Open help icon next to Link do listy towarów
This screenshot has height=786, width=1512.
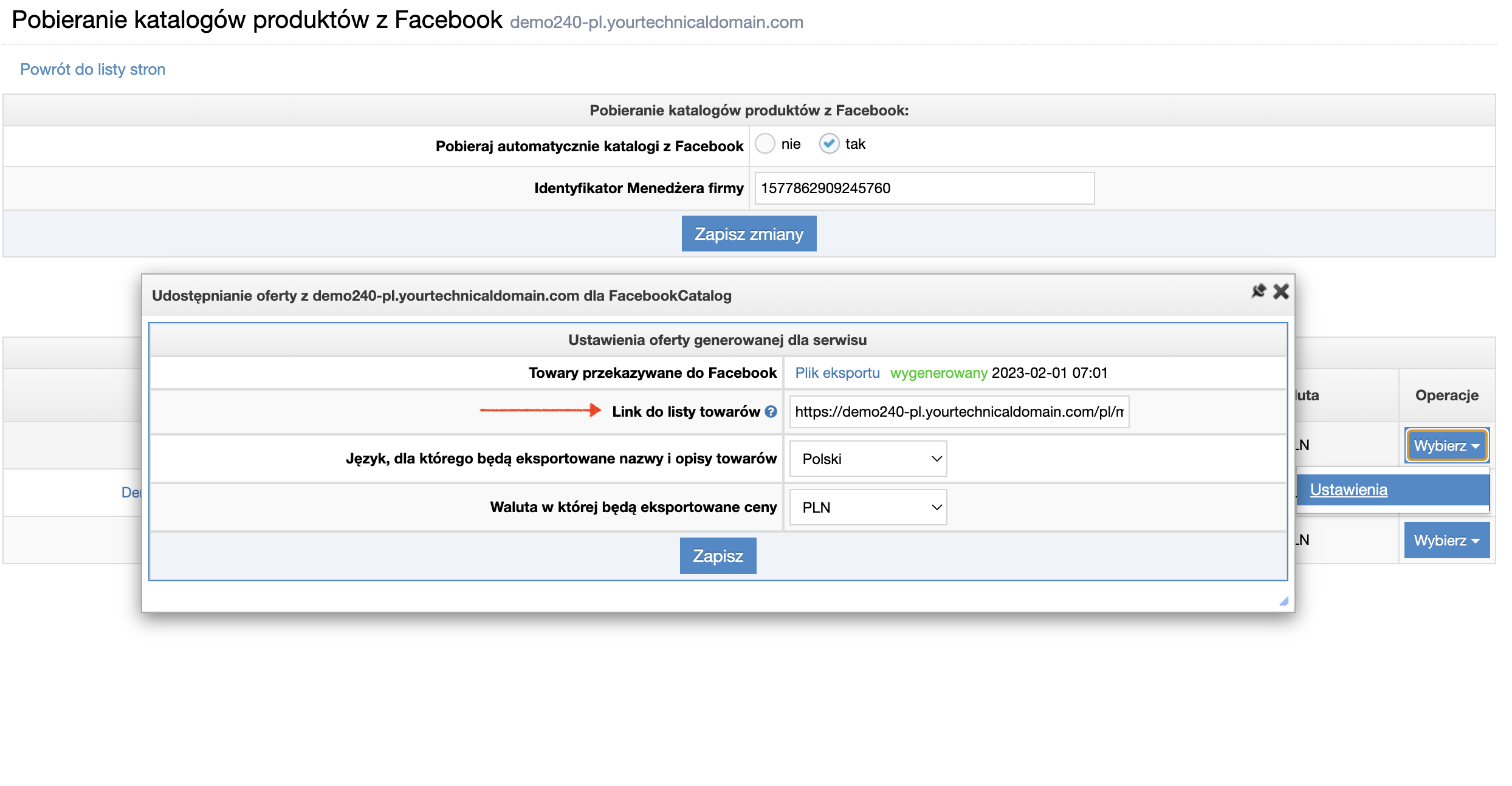pyautogui.click(x=771, y=412)
